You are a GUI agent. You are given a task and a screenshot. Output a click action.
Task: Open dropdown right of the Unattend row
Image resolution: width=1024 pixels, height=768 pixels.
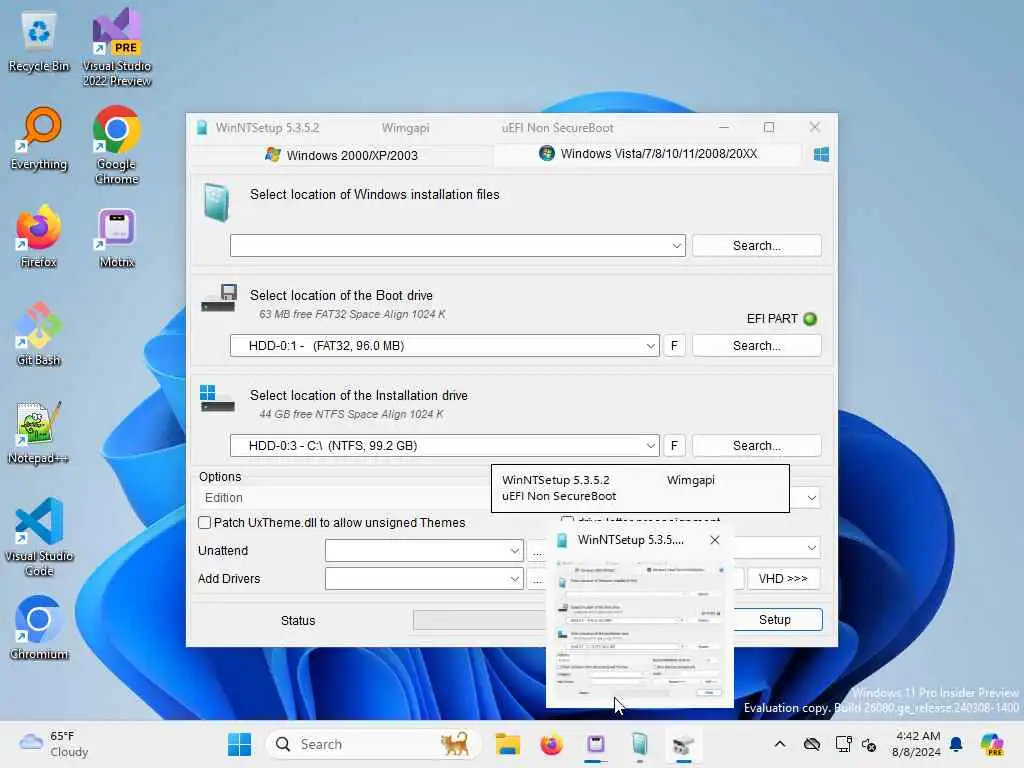(811, 547)
